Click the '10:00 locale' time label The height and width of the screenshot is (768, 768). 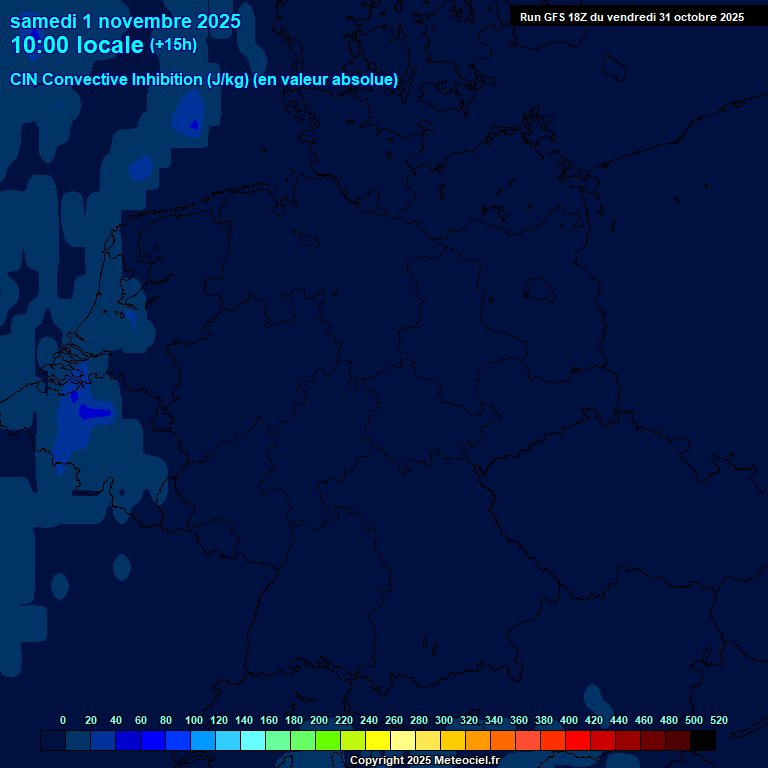pos(77,46)
